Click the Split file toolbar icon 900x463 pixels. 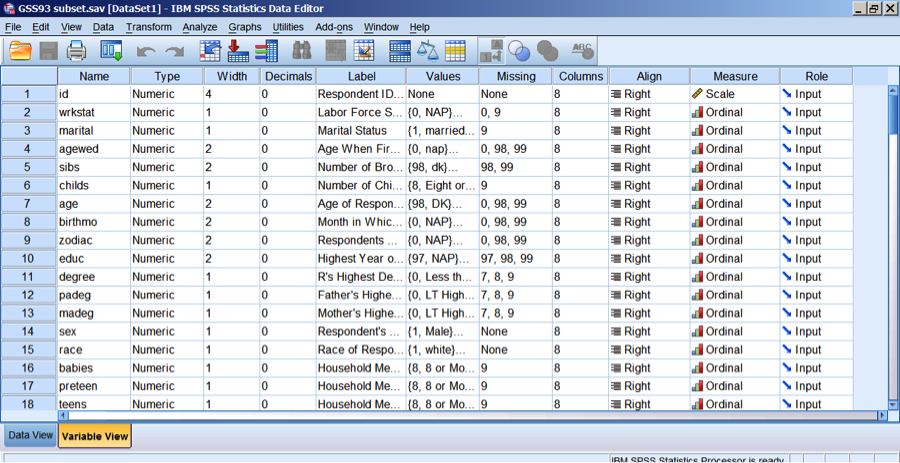(399, 51)
